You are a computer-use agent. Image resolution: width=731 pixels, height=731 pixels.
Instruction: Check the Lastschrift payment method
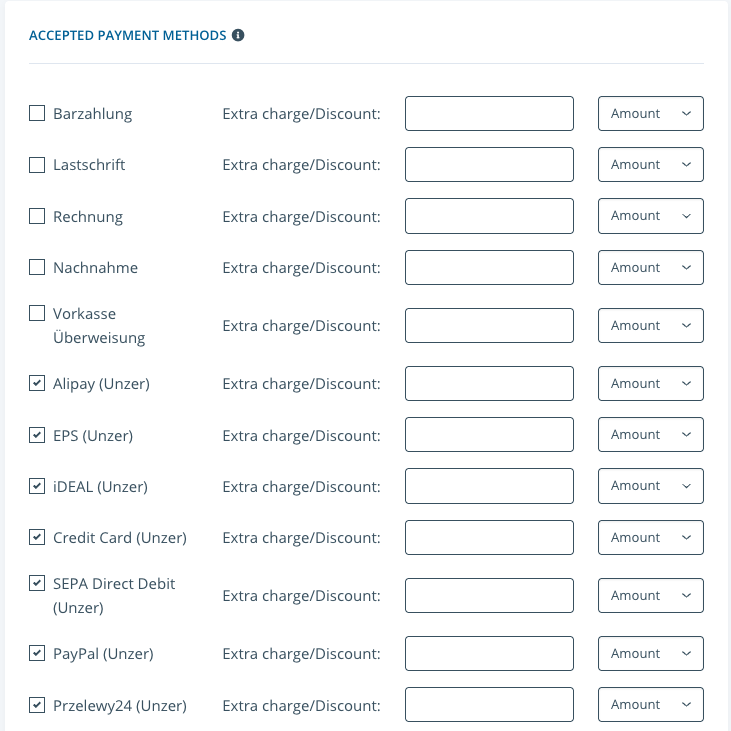tap(37, 164)
